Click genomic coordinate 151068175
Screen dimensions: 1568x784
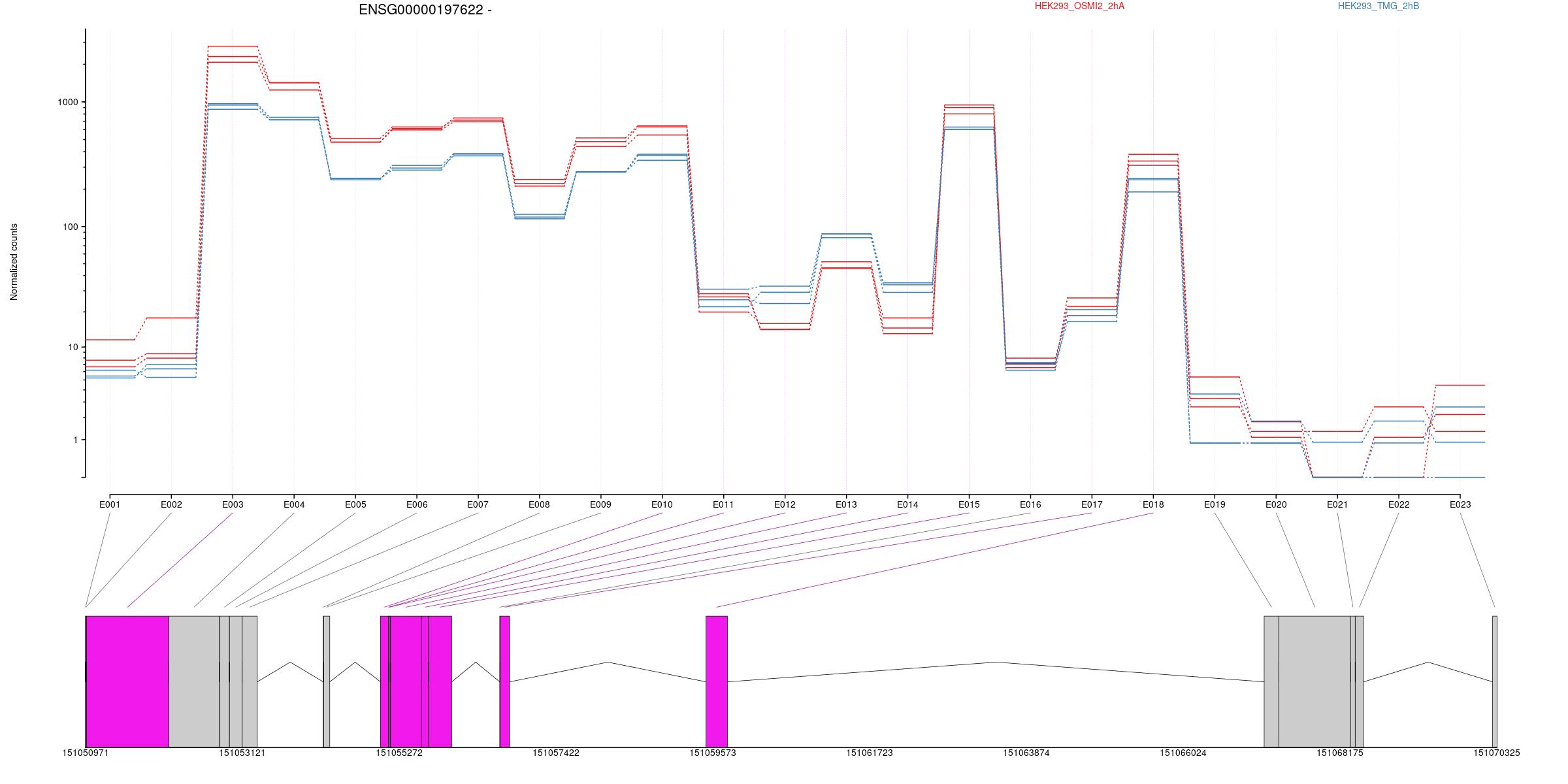click(1340, 753)
